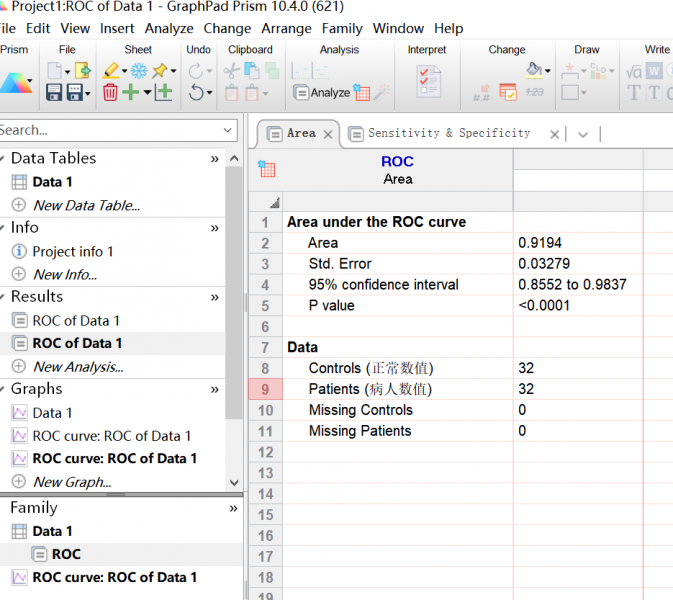The image size is (673, 600).
Task: Click the 0.9194 Area value cell
Action: coord(578,243)
